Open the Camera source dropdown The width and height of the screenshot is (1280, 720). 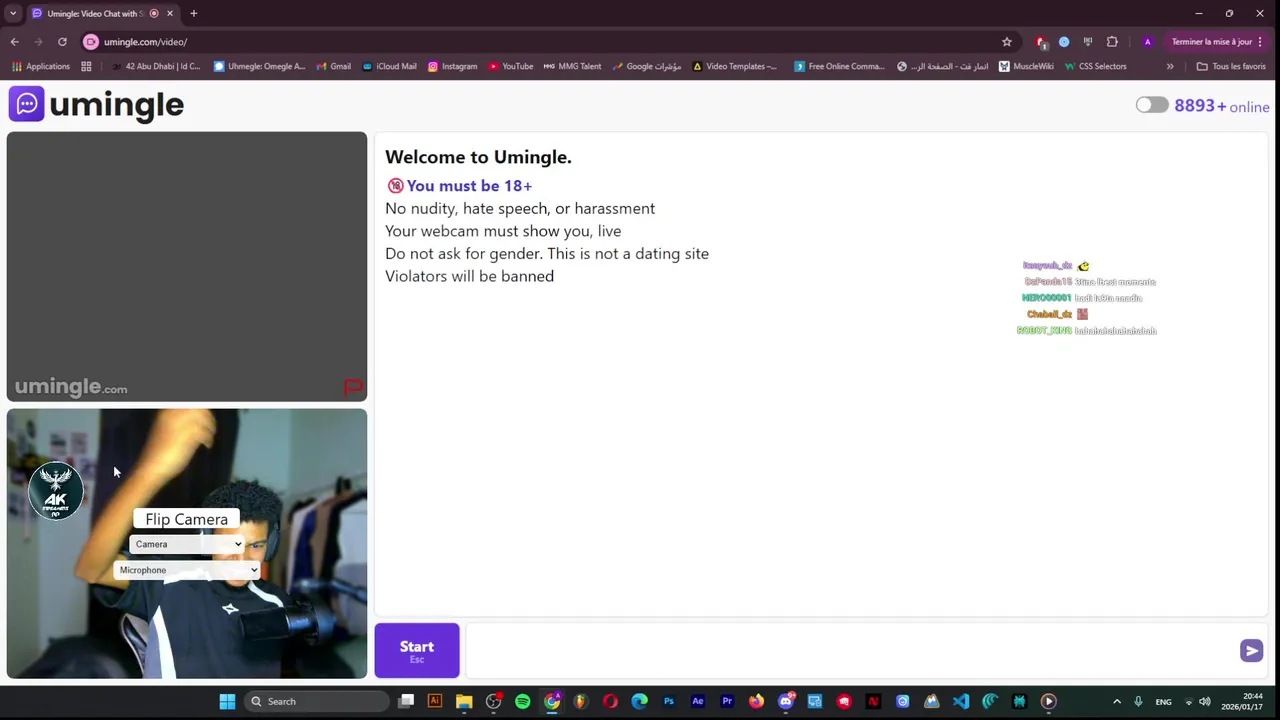pos(187,544)
